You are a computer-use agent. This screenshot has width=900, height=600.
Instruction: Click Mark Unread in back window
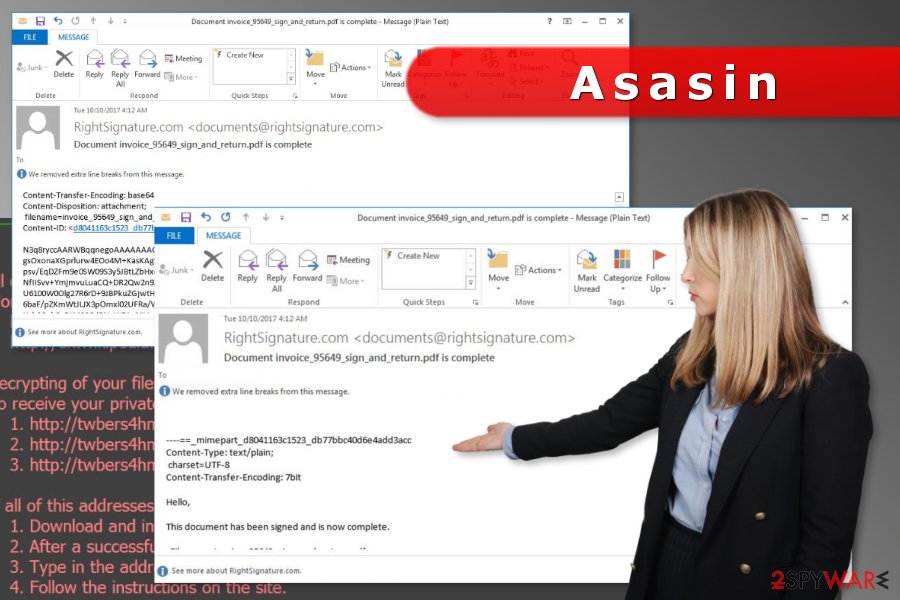coord(393,68)
